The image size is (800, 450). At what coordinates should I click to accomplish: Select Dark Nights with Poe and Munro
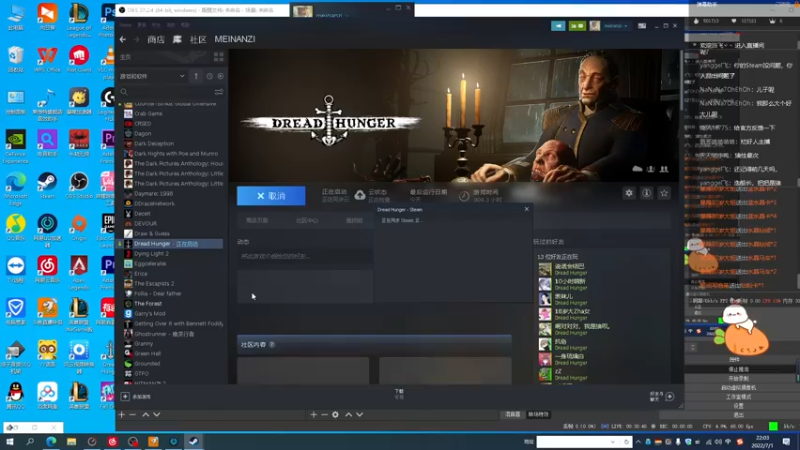pyautogui.click(x=176, y=154)
